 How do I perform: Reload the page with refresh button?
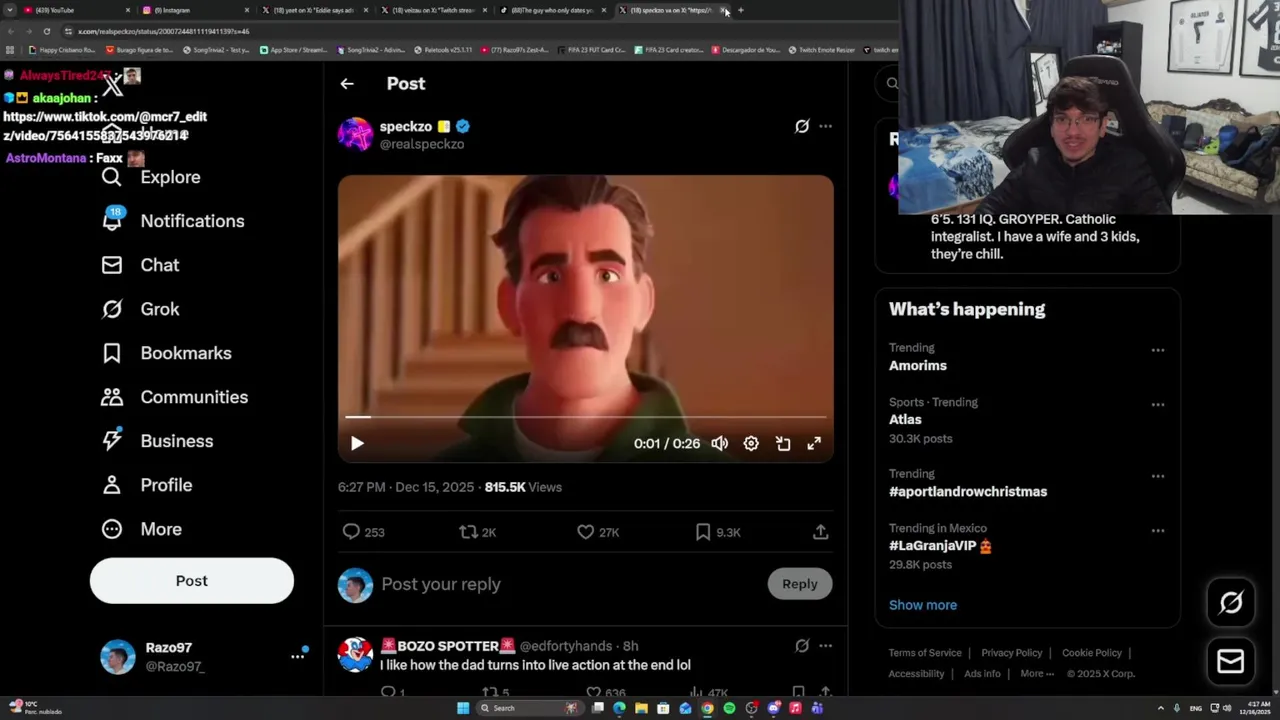click(46, 31)
